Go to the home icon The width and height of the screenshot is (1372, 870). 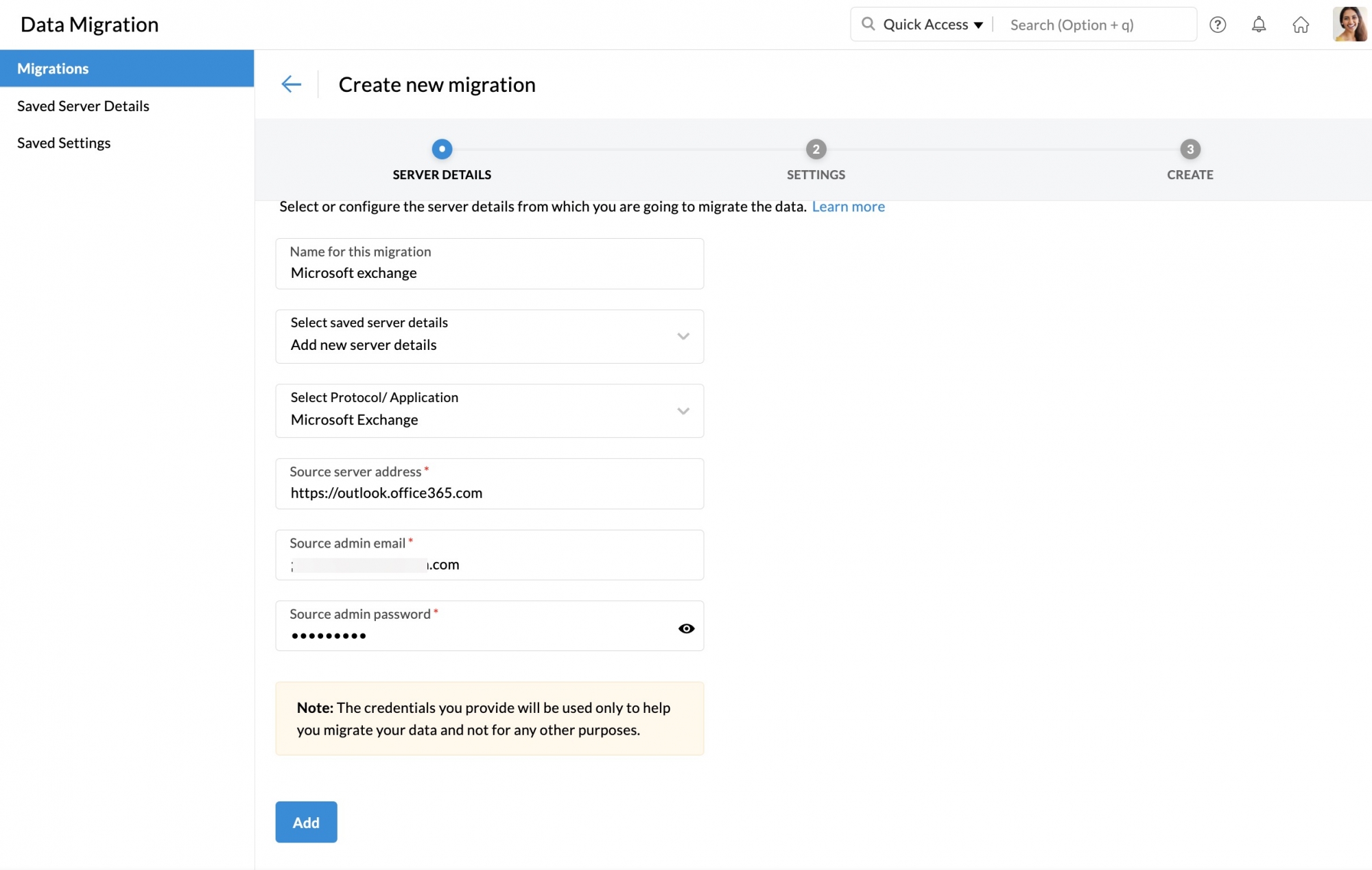pos(1300,25)
